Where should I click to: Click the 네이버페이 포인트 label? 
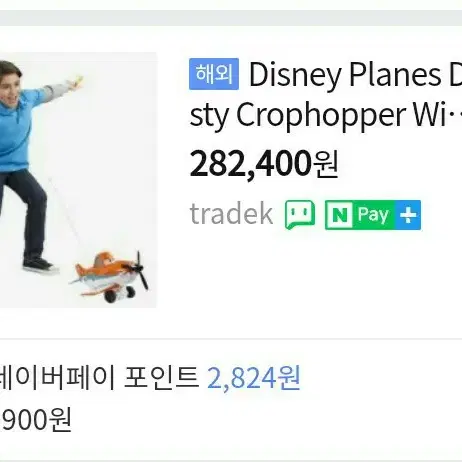click(99, 378)
